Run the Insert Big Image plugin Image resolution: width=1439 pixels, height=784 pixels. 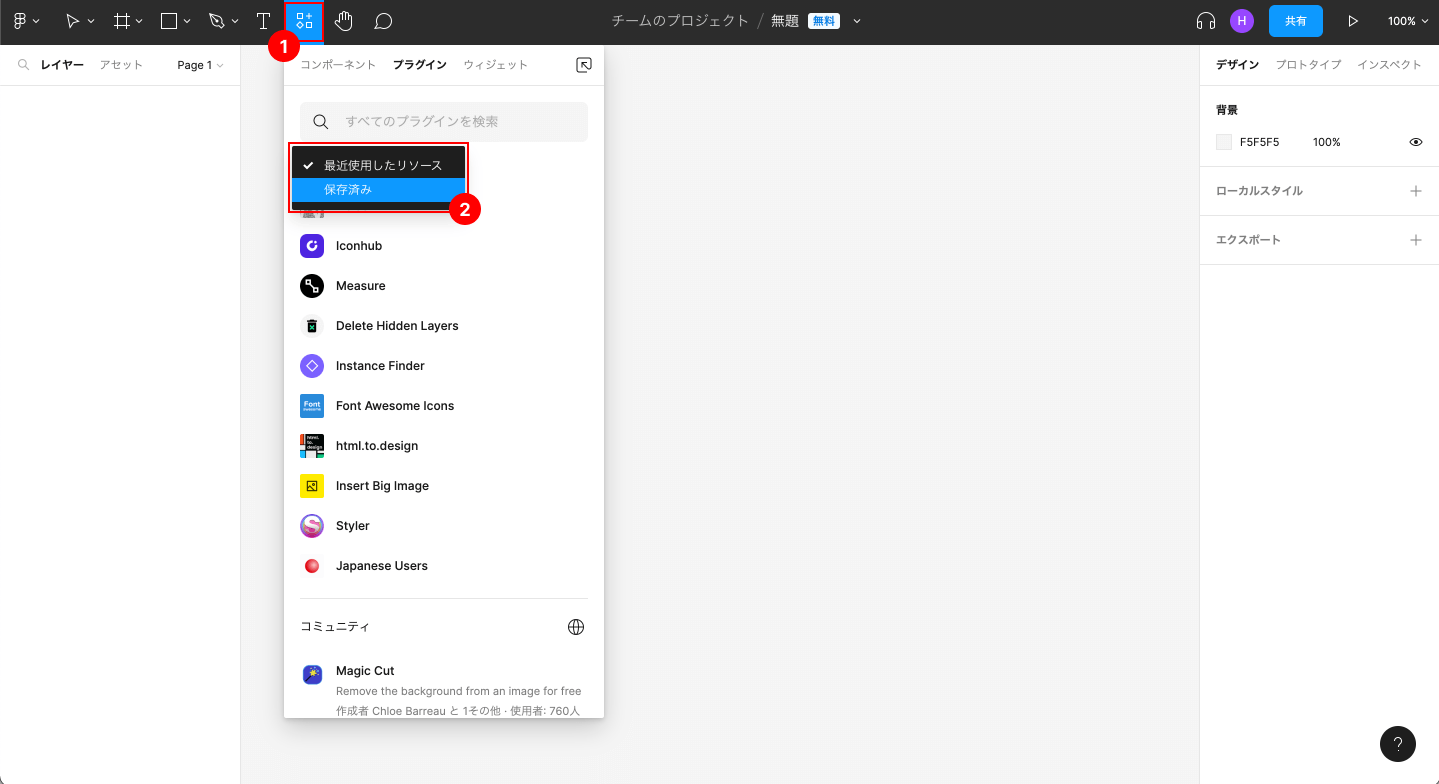444,486
